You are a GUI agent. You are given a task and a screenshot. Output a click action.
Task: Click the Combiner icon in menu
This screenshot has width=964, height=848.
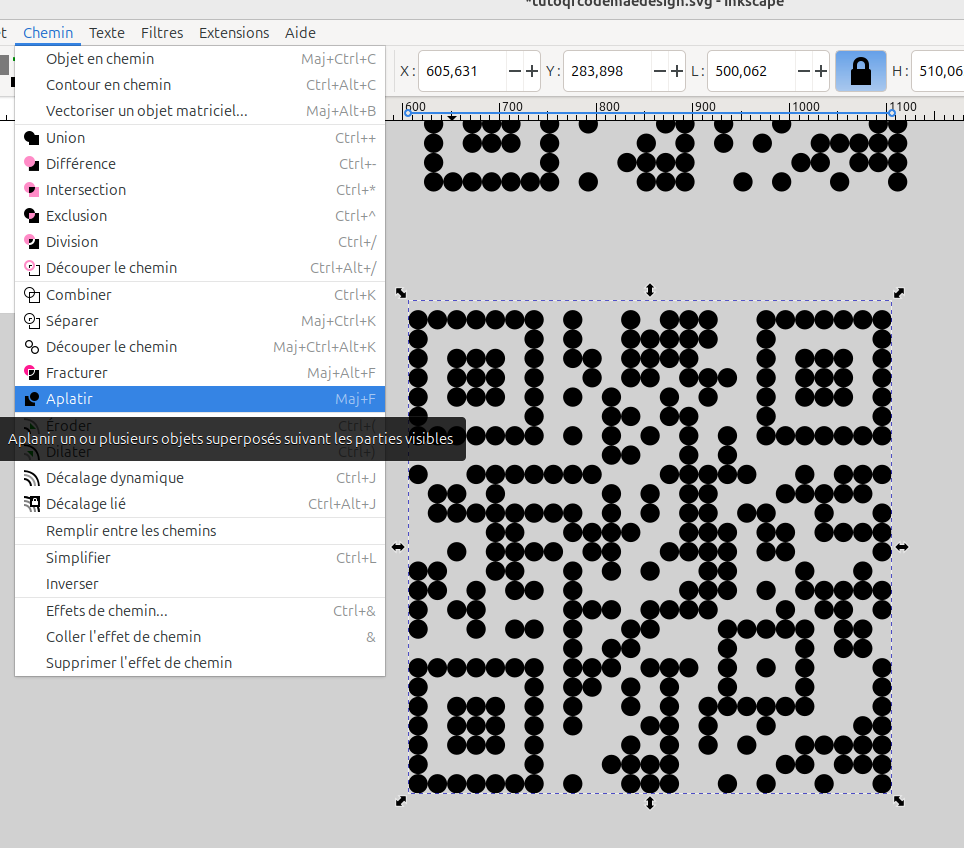pyautogui.click(x=31, y=295)
